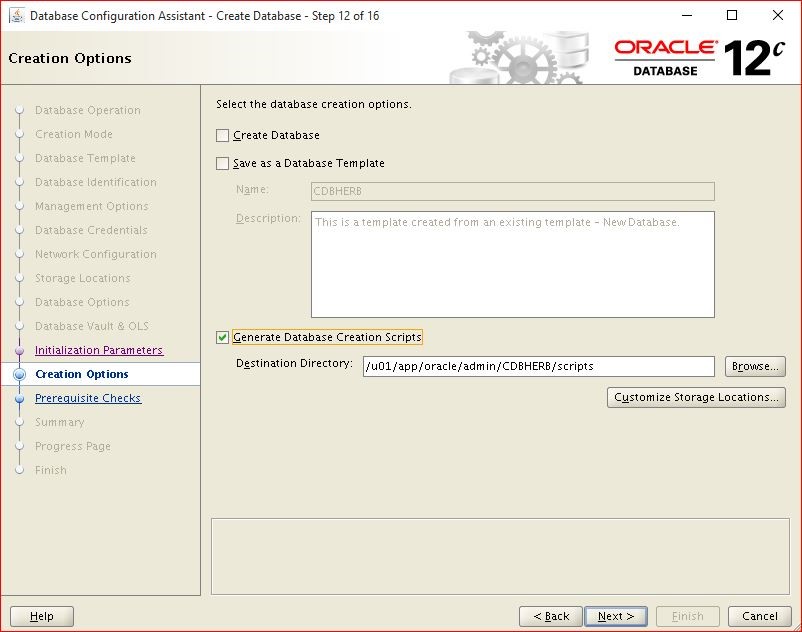Click the template Name field CDBHERB
This screenshot has height=632, width=802.
513,191
